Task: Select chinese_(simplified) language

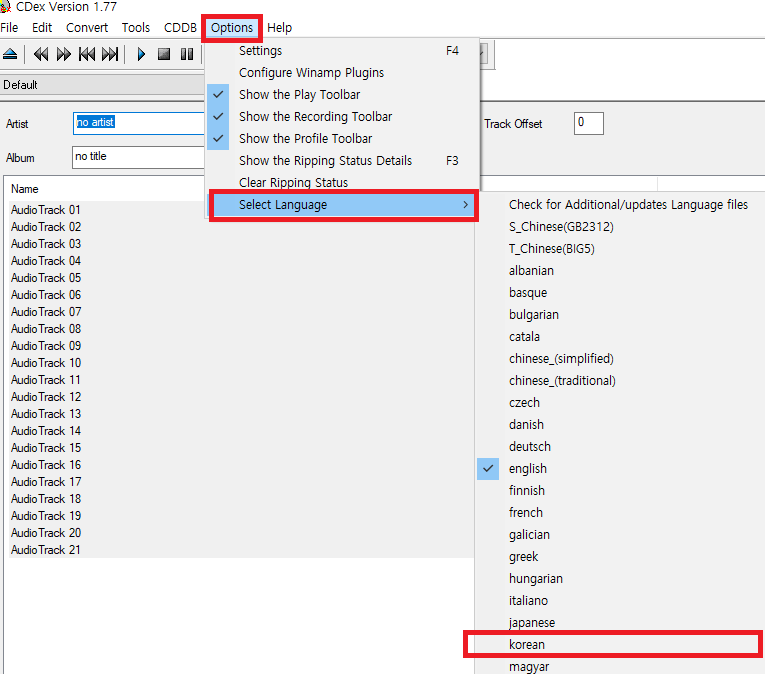Action: (620, 358)
